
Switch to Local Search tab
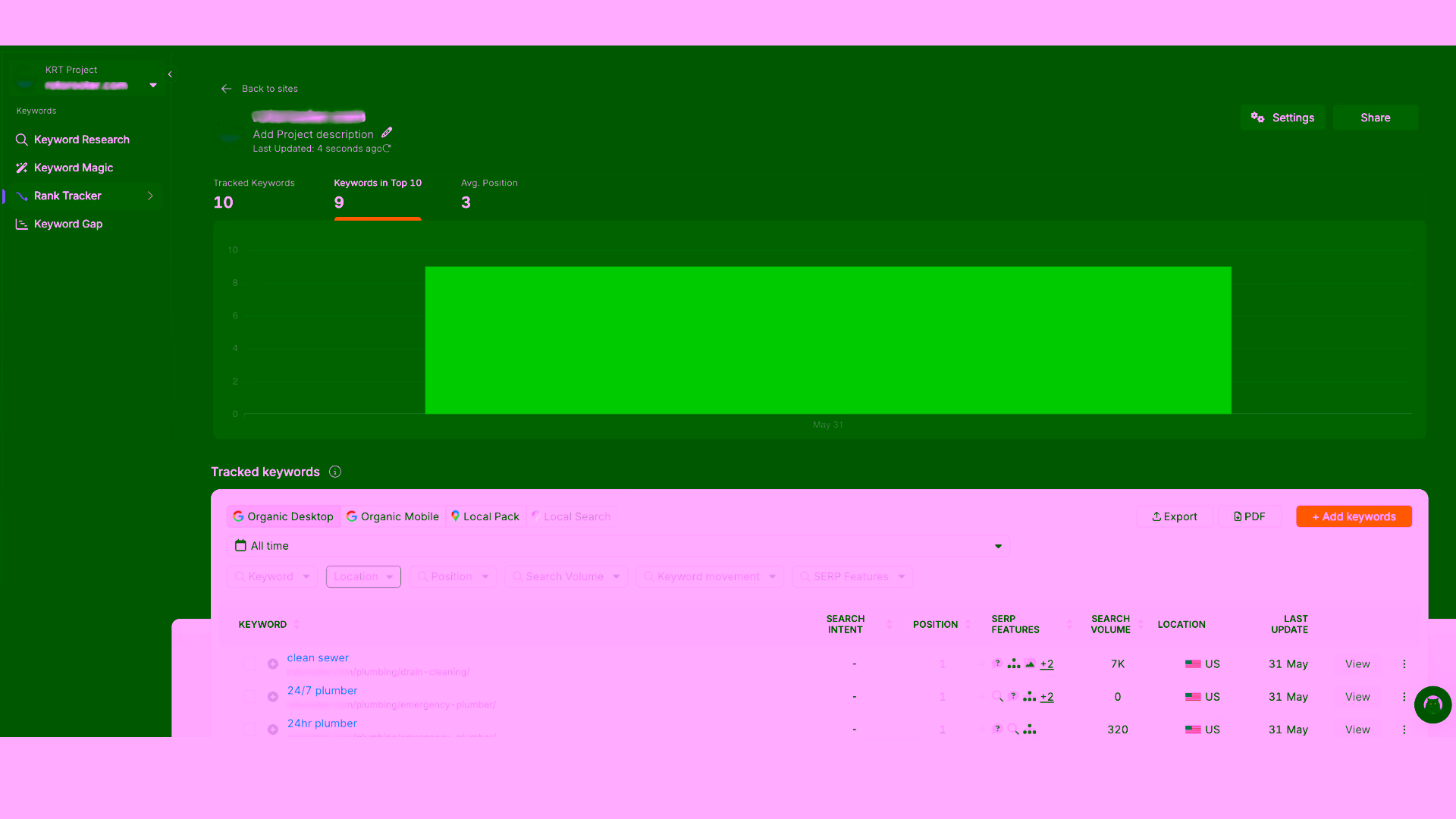[x=571, y=516]
